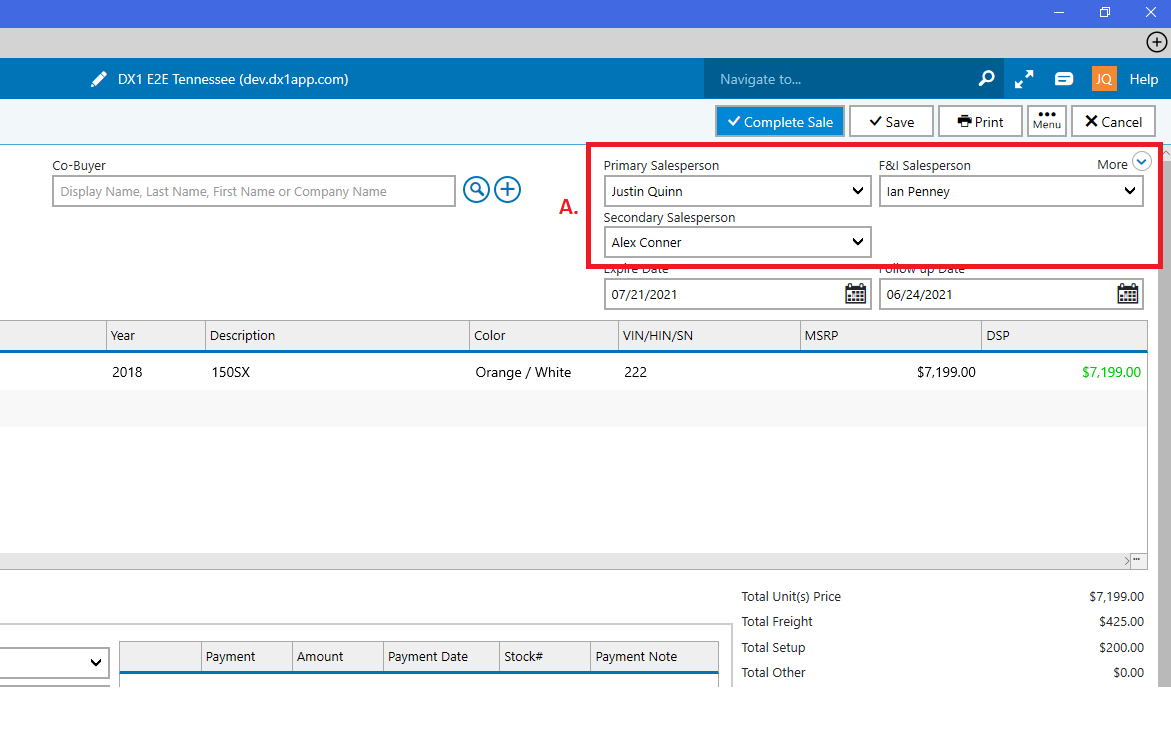Click the plus circle icon below the window controls
Screen dimensions: 1171x755
pos(1156,43)
